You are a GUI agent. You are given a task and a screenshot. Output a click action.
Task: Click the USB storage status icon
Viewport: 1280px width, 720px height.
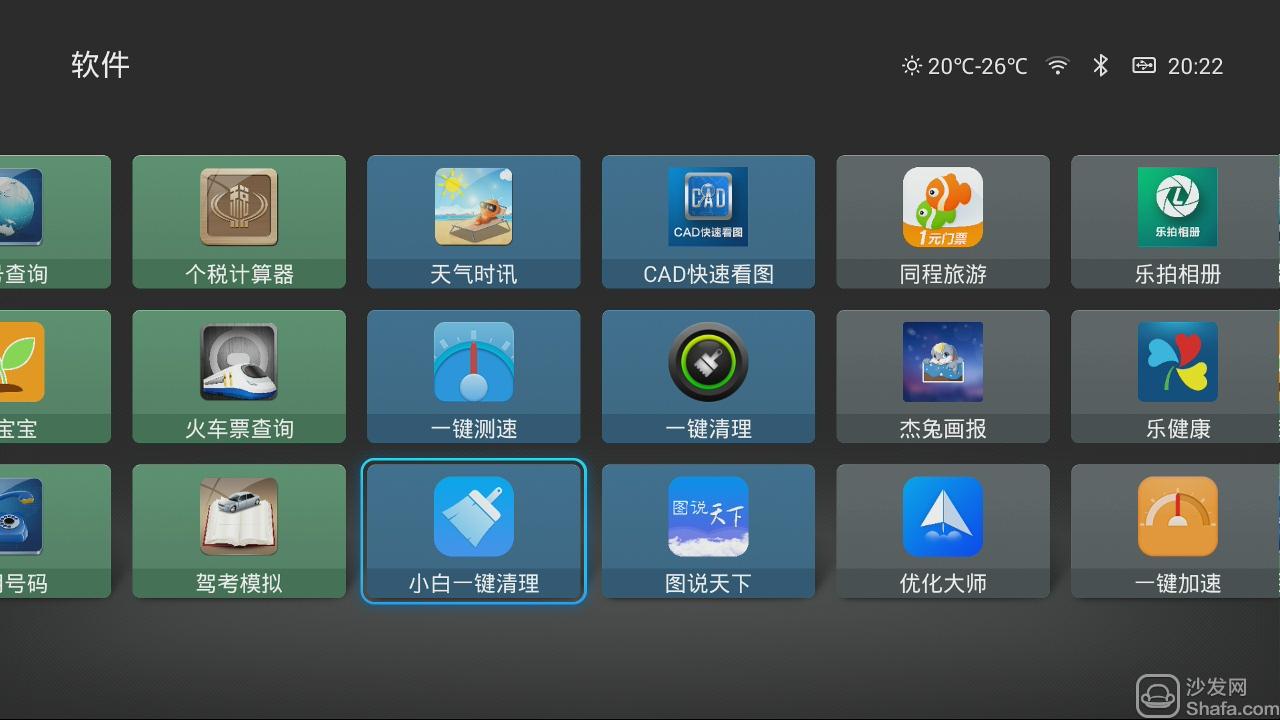[1144, 66]
